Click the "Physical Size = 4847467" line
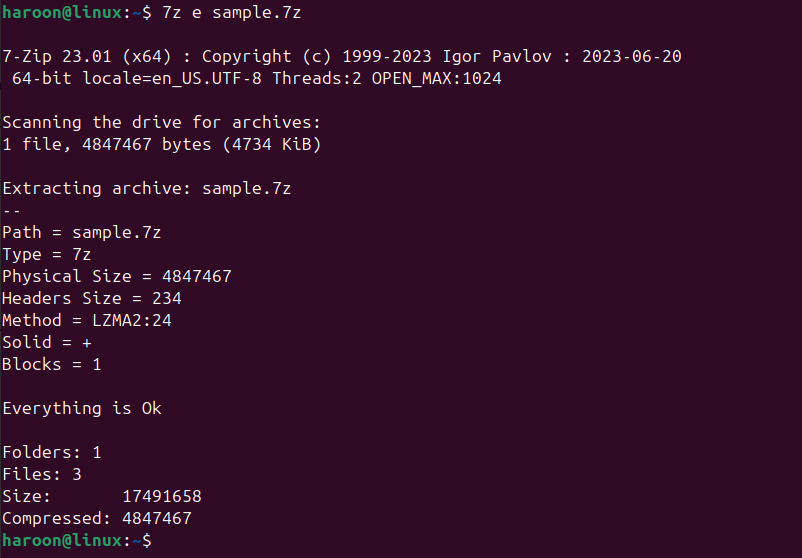The width and height of the screenshot is (802, 558). (x=116, y=276)
